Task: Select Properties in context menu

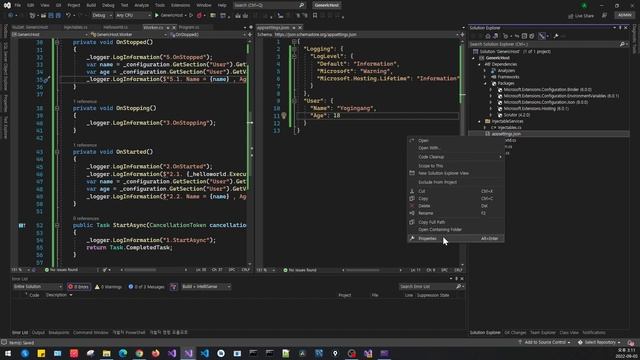Action: point(456,238)
